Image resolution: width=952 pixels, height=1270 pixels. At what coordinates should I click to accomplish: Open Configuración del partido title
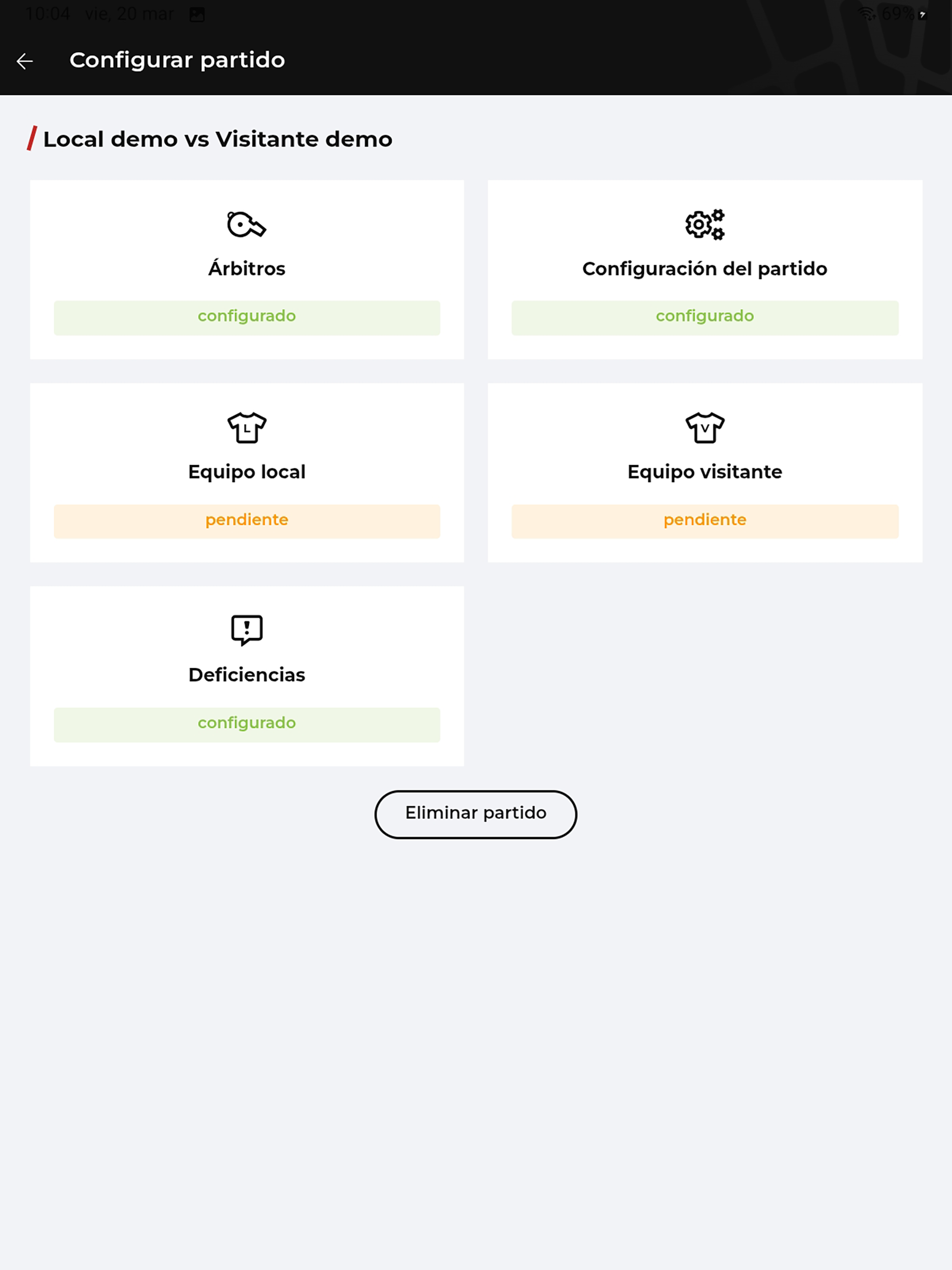[x=705, y=269]
